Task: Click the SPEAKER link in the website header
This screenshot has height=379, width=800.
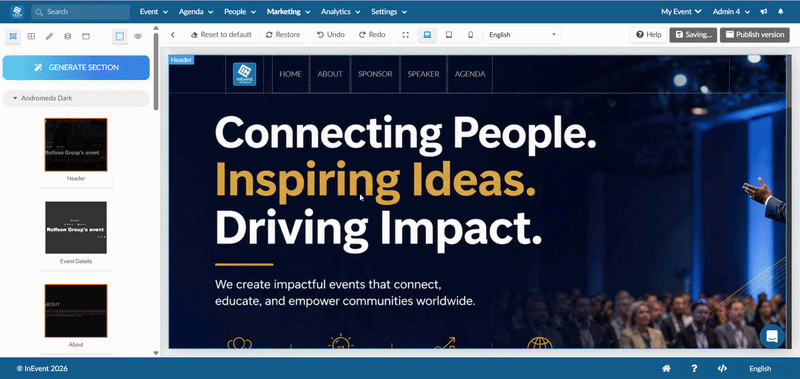Action: [x=423, y=74]
